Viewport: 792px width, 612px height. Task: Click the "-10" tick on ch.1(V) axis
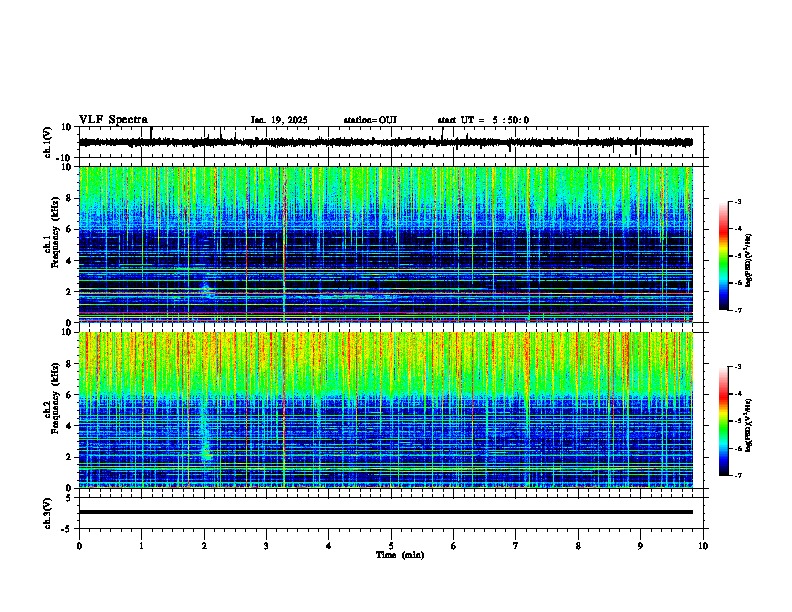coord(65,158)
